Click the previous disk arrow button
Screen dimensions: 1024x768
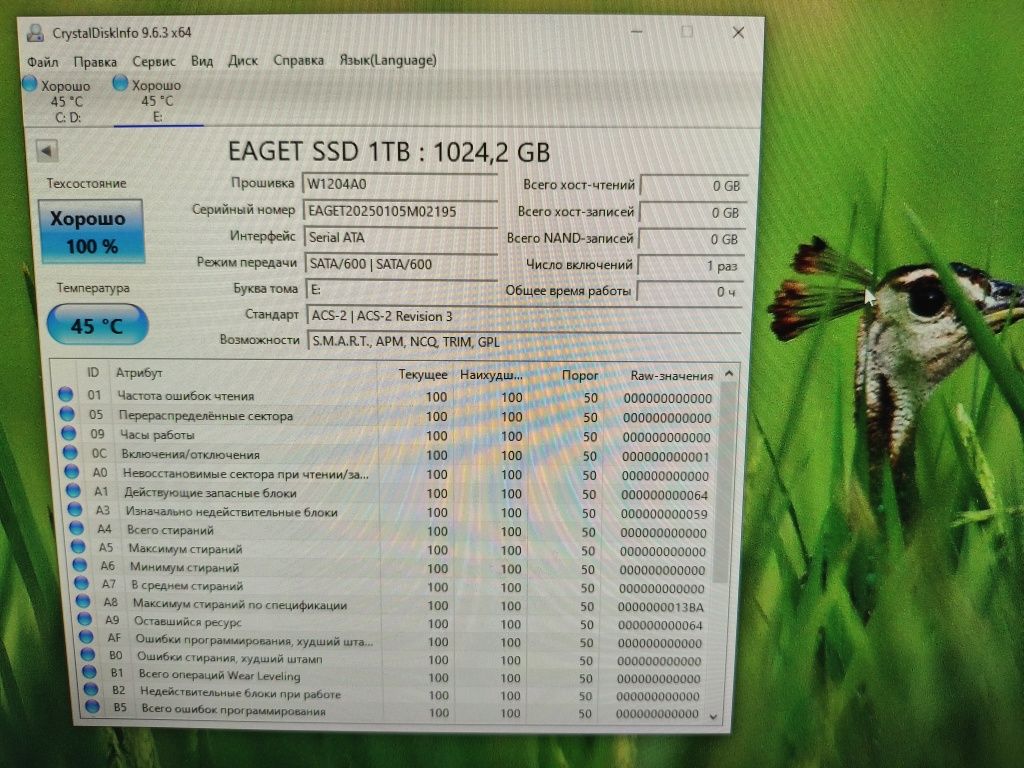coord(46,152)
